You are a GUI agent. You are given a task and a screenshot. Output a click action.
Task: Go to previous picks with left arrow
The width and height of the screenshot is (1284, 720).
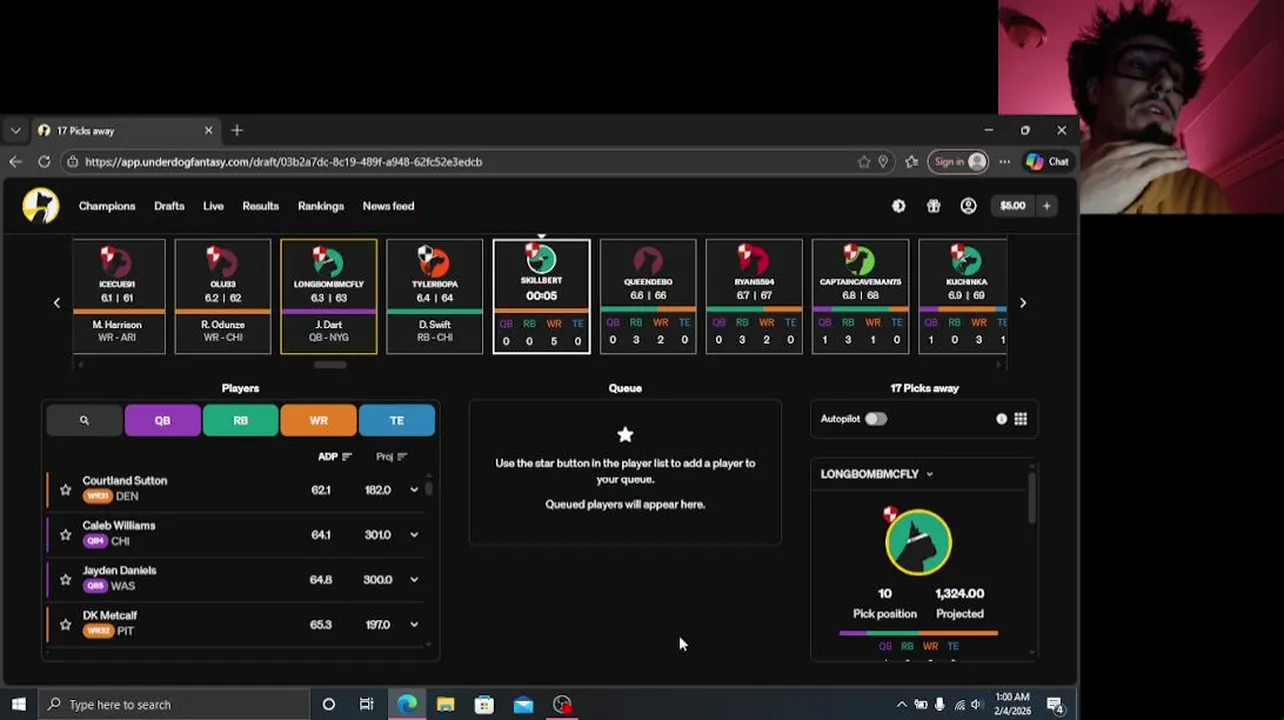pos(57,302)
